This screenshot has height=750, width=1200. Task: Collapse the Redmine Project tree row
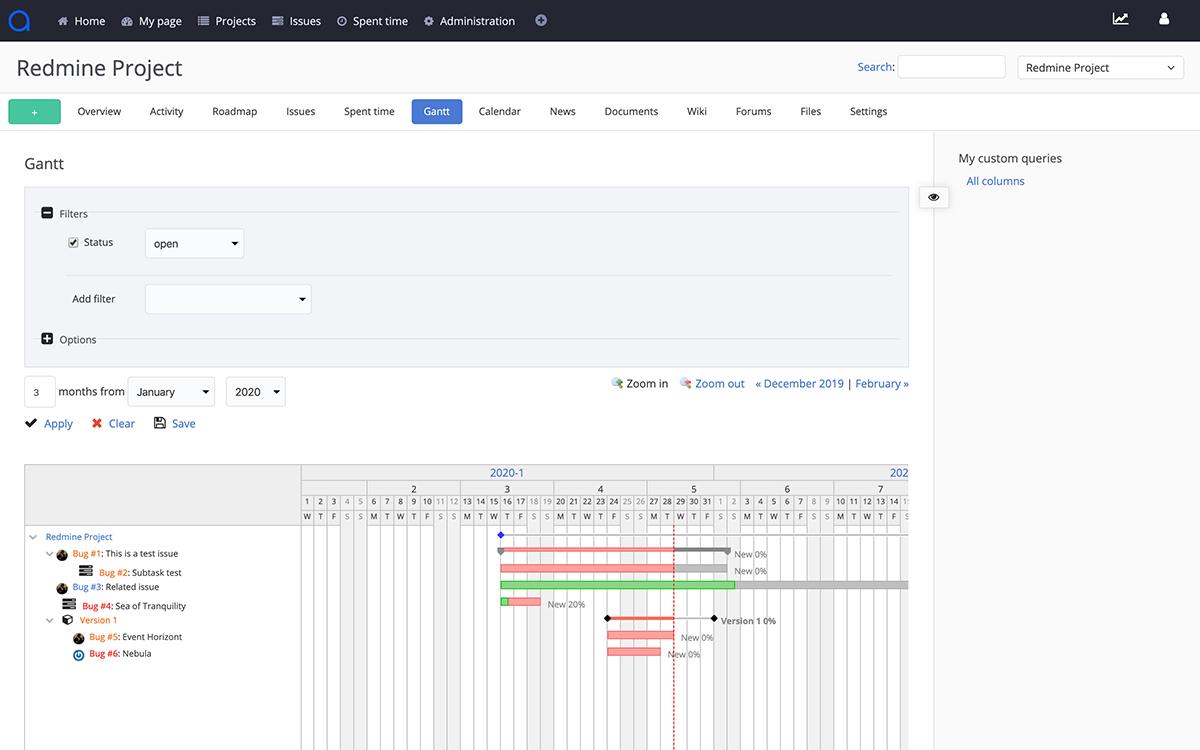click(x=34, y=537)
